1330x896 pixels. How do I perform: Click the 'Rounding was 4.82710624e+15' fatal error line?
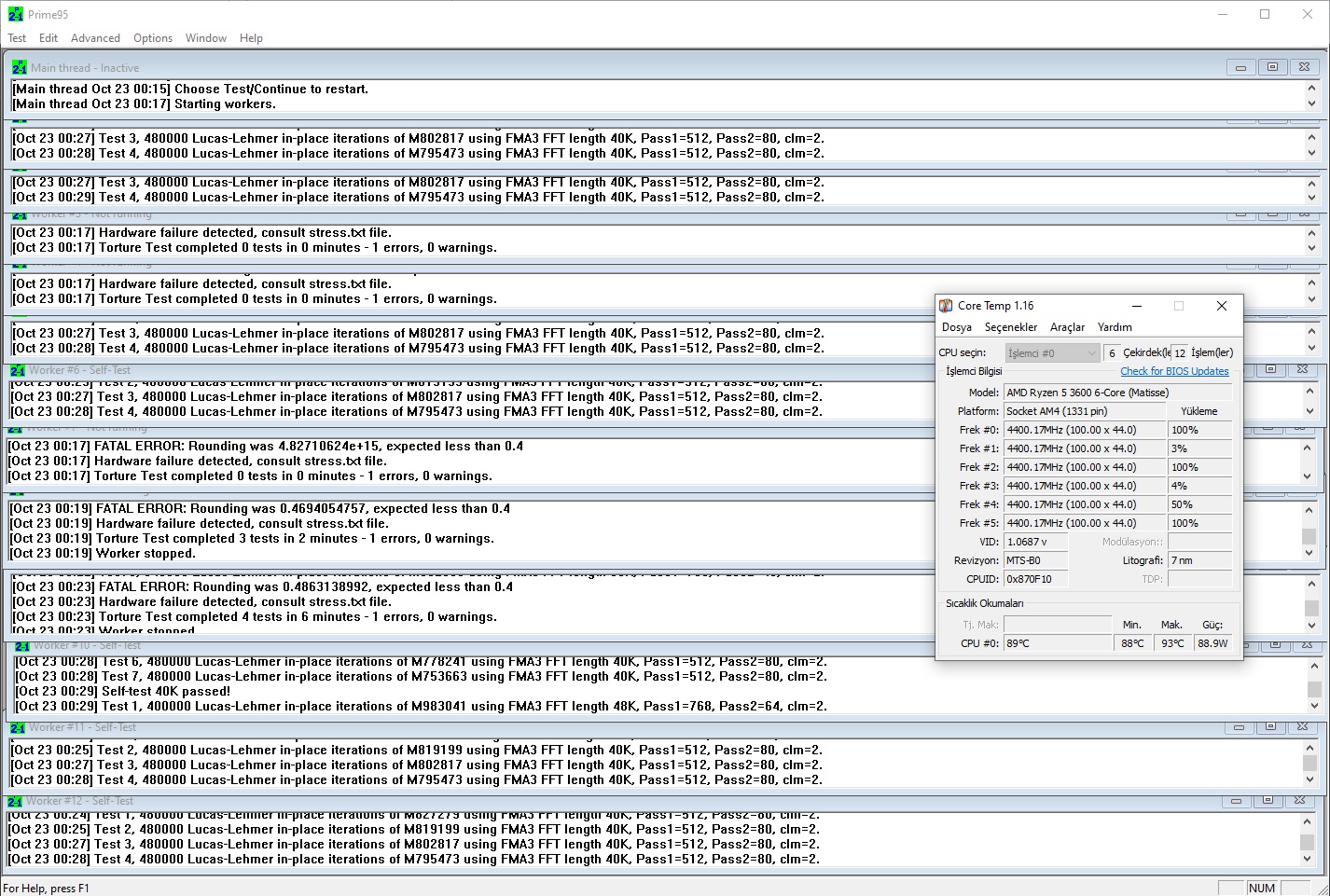tap(266, 447)
